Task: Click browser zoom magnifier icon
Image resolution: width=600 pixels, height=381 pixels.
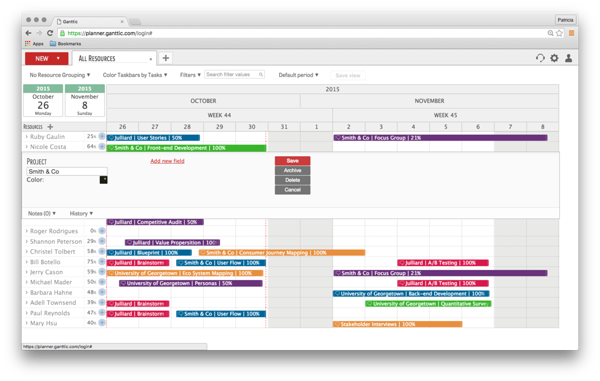Action: [550, 33]
